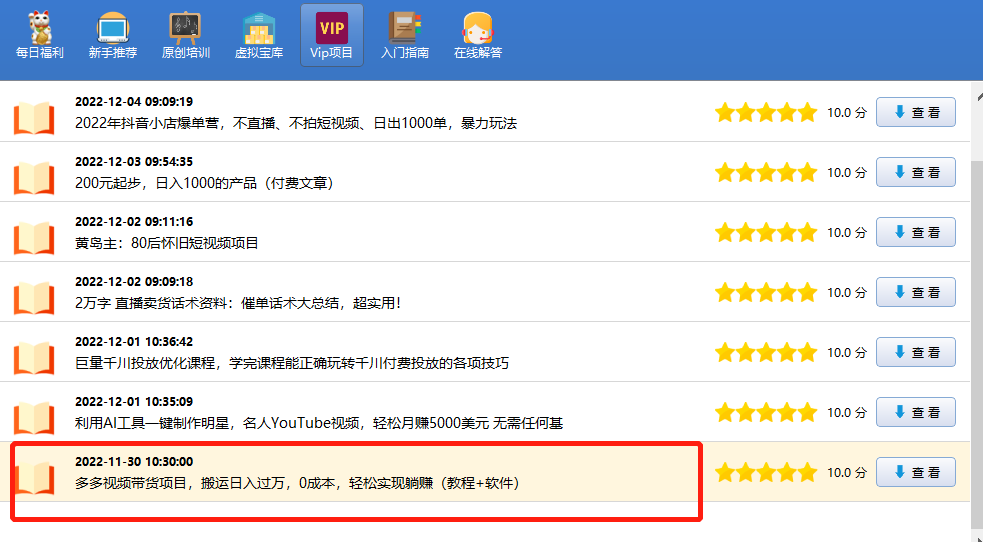Click book icon for 黄岛主 80后怀旧 entry
The width and height of the screenshot is (983, 542).
tap(34, 239)
